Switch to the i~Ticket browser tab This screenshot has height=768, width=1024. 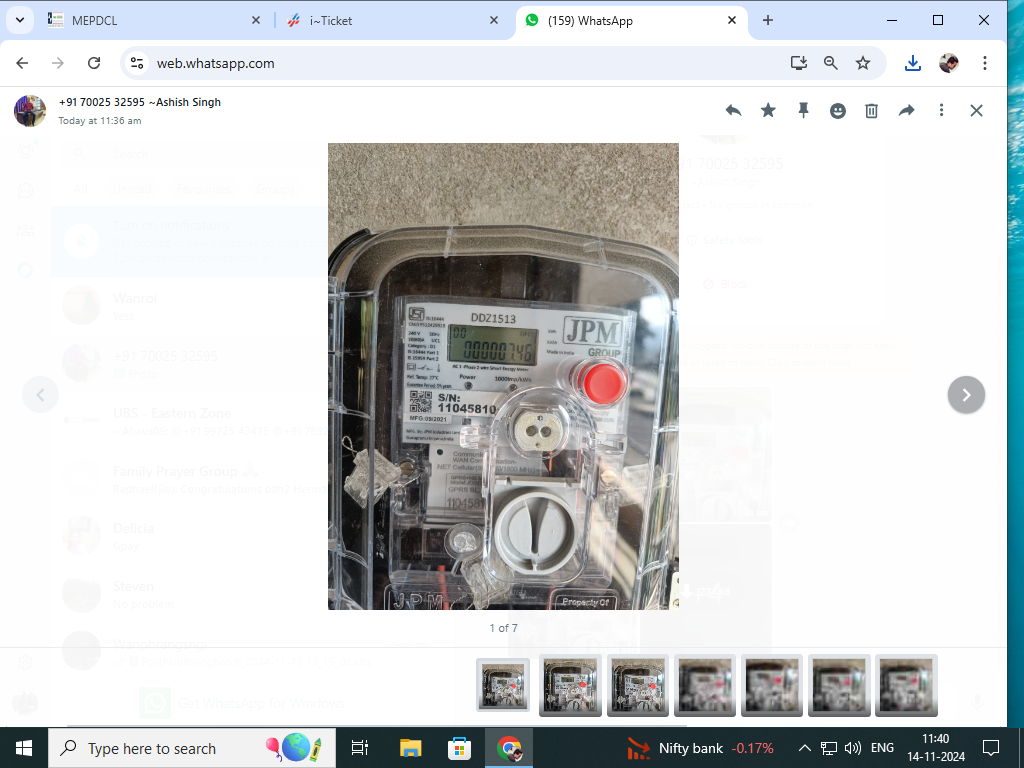coord(392,20)
